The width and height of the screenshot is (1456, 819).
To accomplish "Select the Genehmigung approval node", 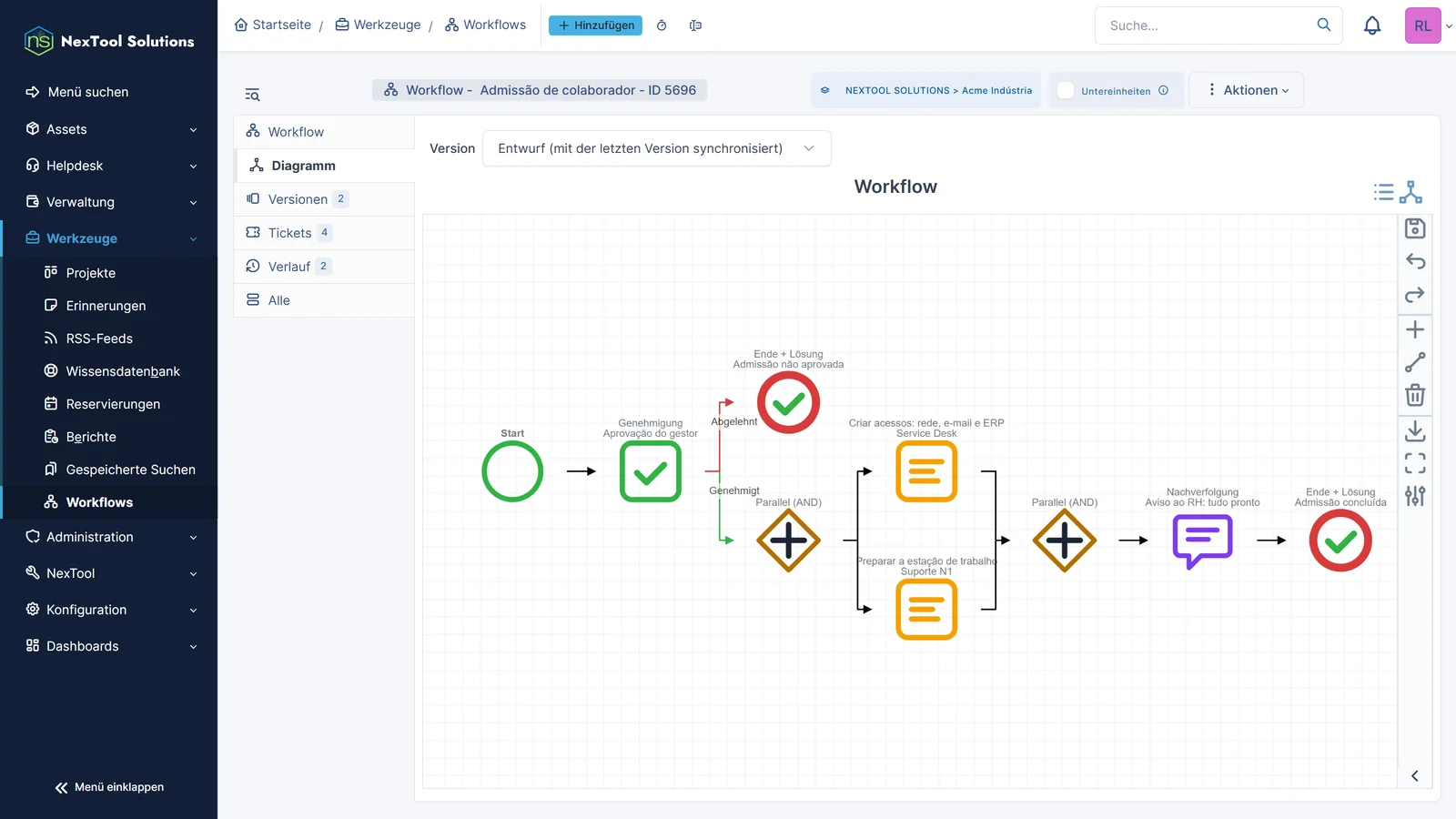I will [651, 471].
